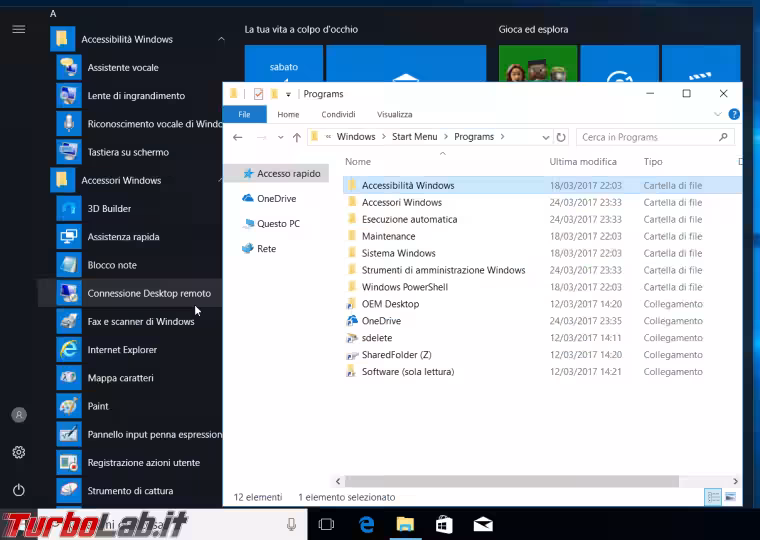Click the Cortana microphone icon
This screenshot has height=540, width=760.
tap(291, 524)
